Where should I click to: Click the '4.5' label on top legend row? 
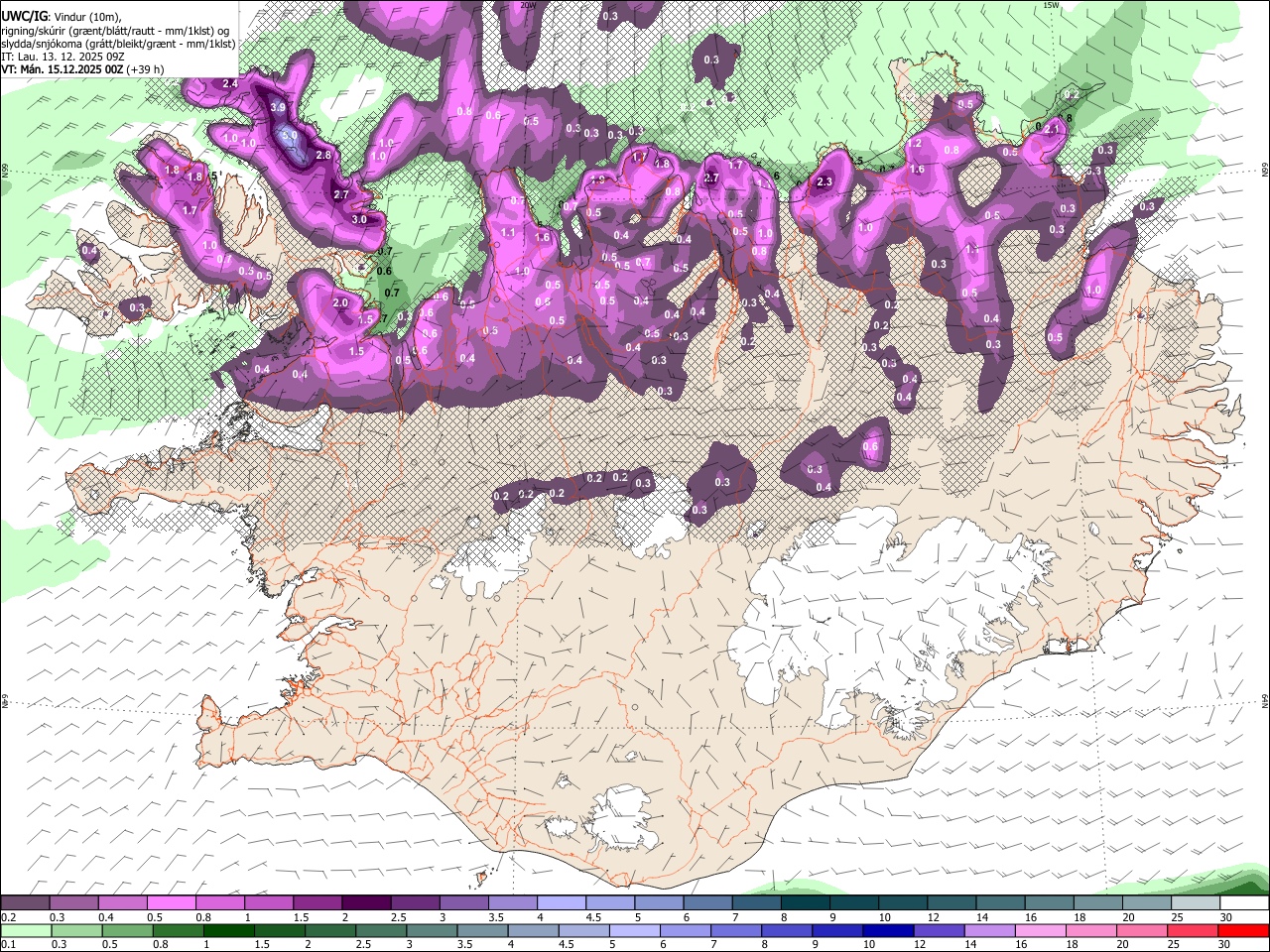[593, 917]
